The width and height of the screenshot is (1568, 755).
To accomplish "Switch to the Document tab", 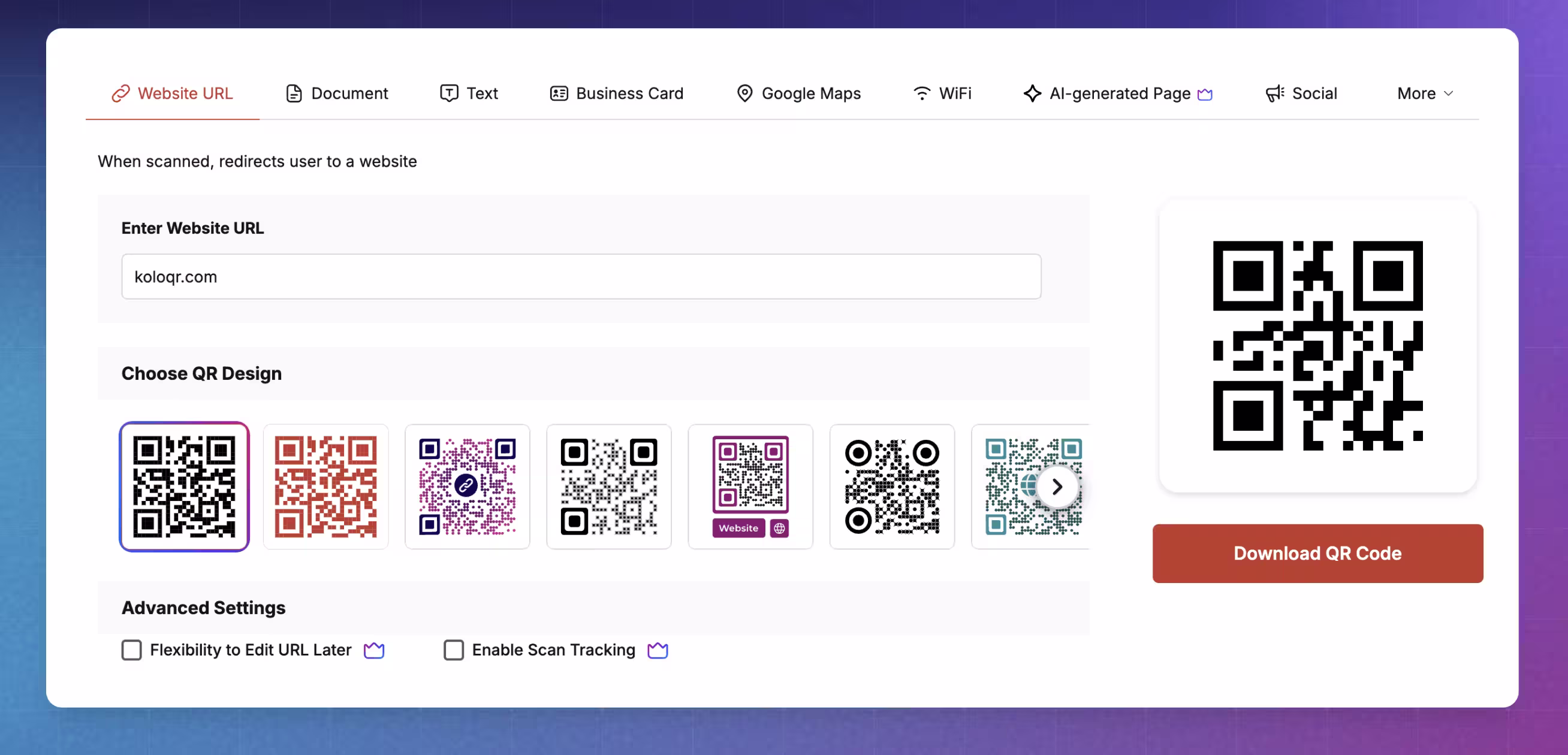I will [x=337, y=93].
